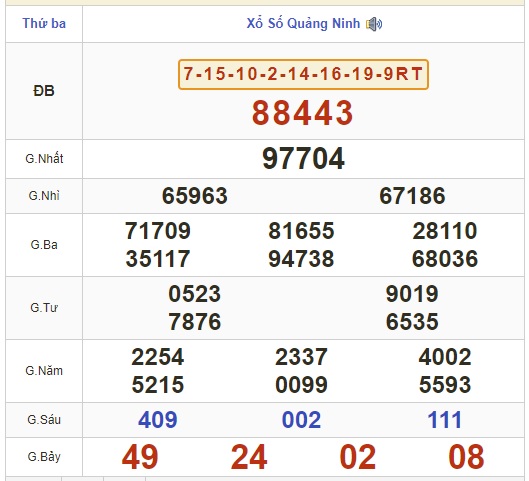This screenshot has height=481, width=529.
Task: Select fifth prize number 5593
Action: click(x=445, y=385)
